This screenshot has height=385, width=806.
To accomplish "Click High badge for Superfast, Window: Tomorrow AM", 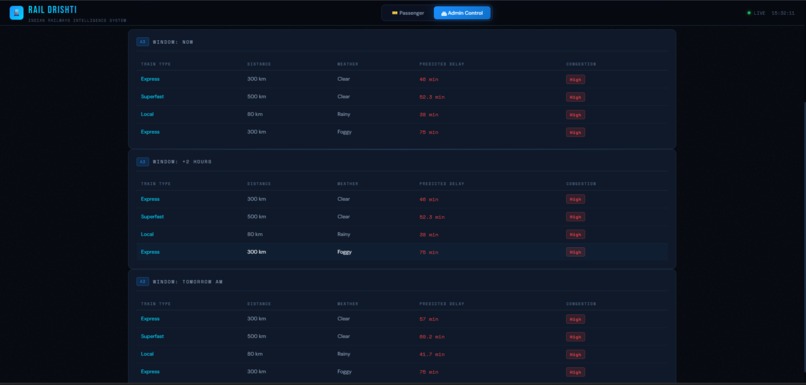I will coord(575,337).
